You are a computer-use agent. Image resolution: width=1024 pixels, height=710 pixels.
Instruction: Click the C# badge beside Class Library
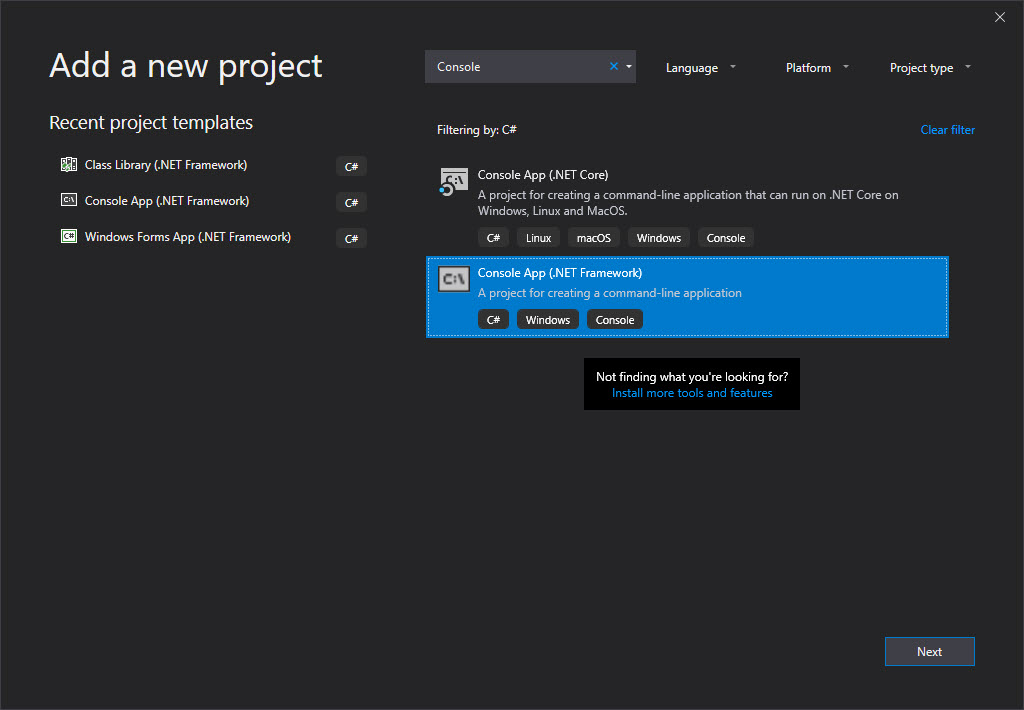[351, 167]
